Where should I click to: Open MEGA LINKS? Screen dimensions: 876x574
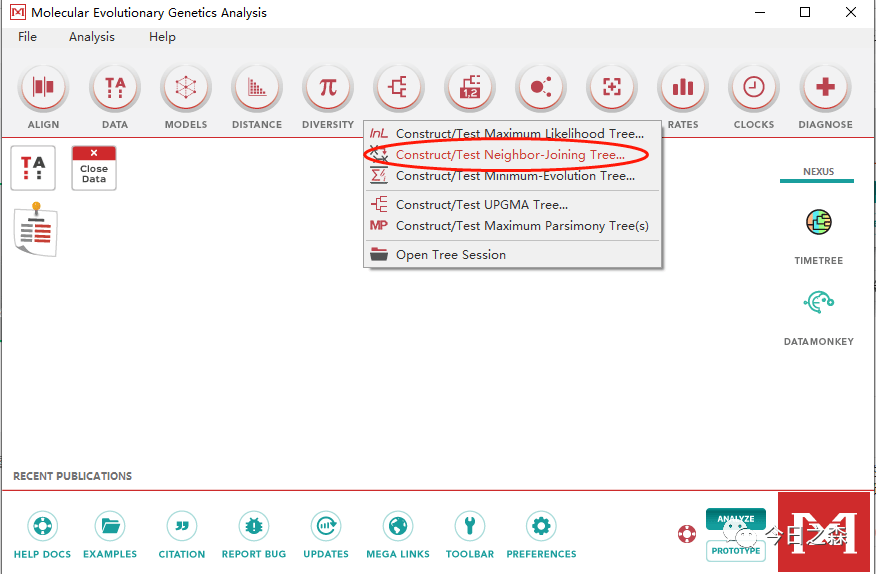click(398, 526)
